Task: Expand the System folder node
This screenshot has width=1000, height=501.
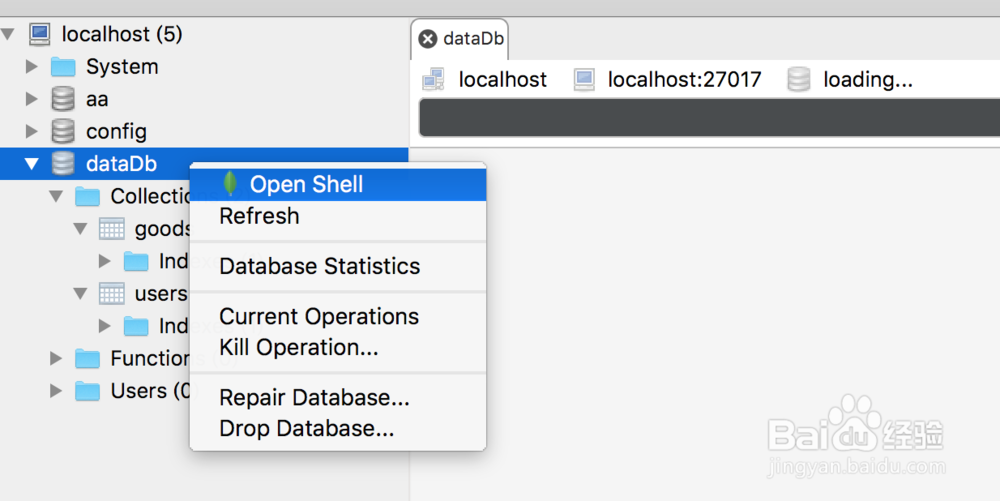Action: tap(32, 67)
